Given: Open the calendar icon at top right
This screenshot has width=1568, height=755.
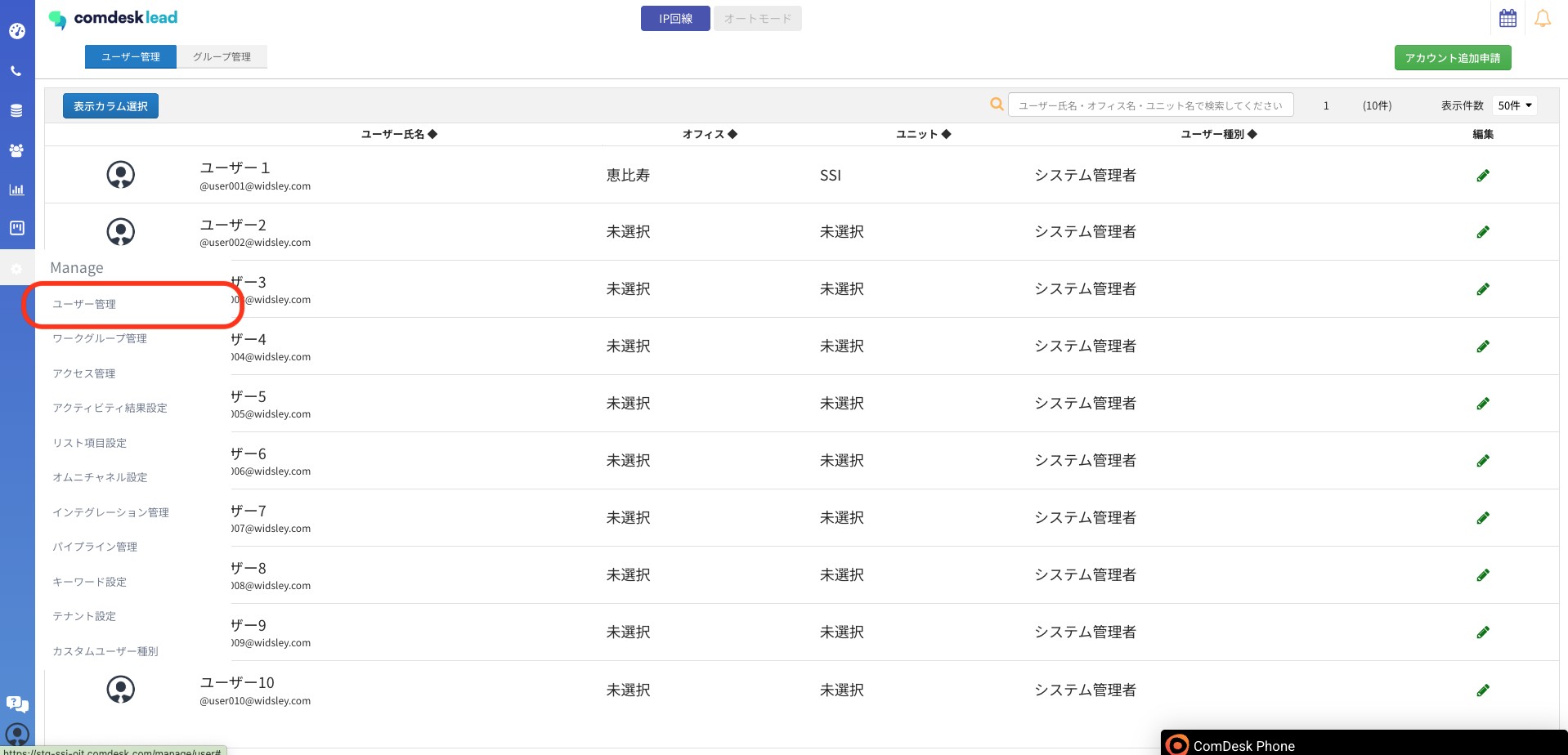Looking at the screenshot, I should point(1508,18).
